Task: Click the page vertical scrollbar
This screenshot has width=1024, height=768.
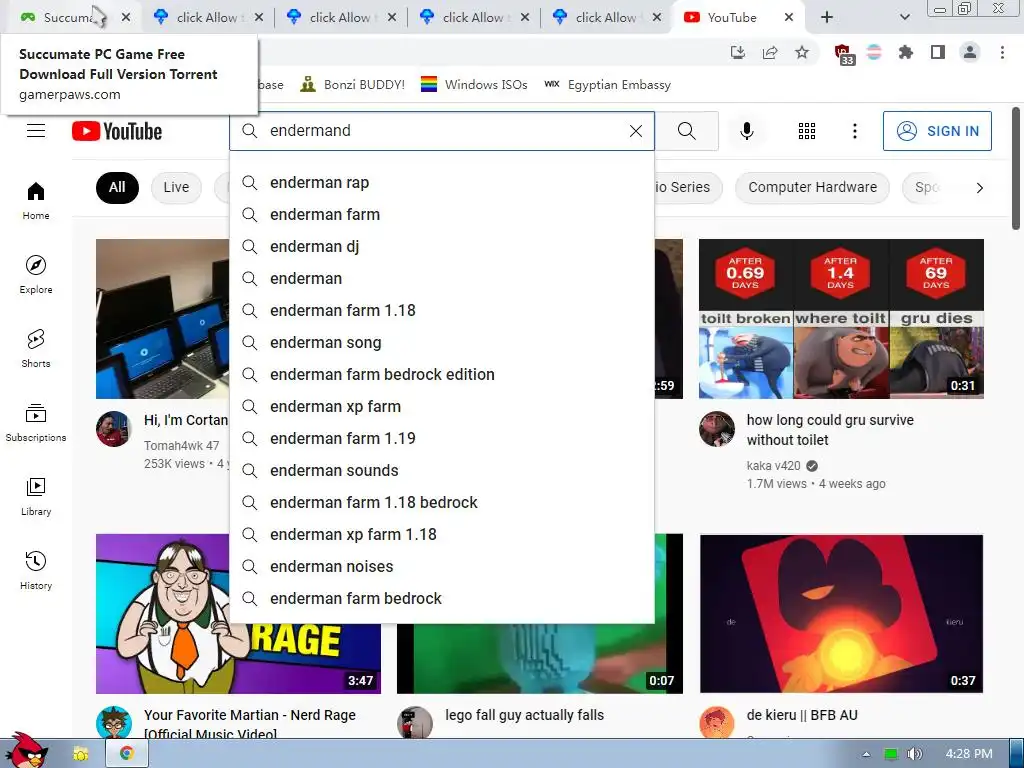Action: [x=1016, y=168]
